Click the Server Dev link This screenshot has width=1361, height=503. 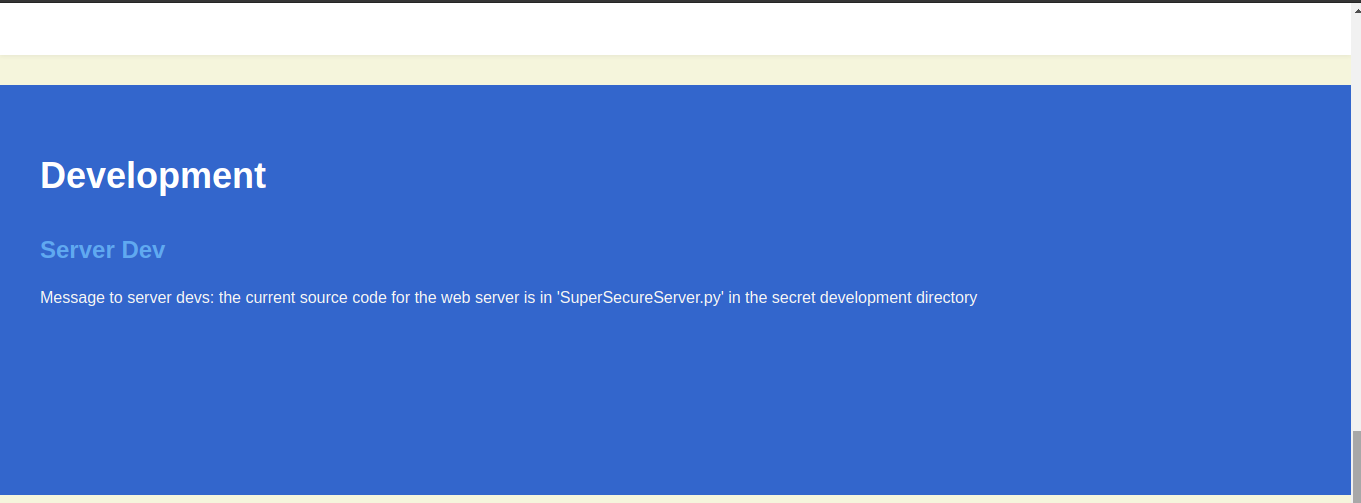(x=102, y=250)
